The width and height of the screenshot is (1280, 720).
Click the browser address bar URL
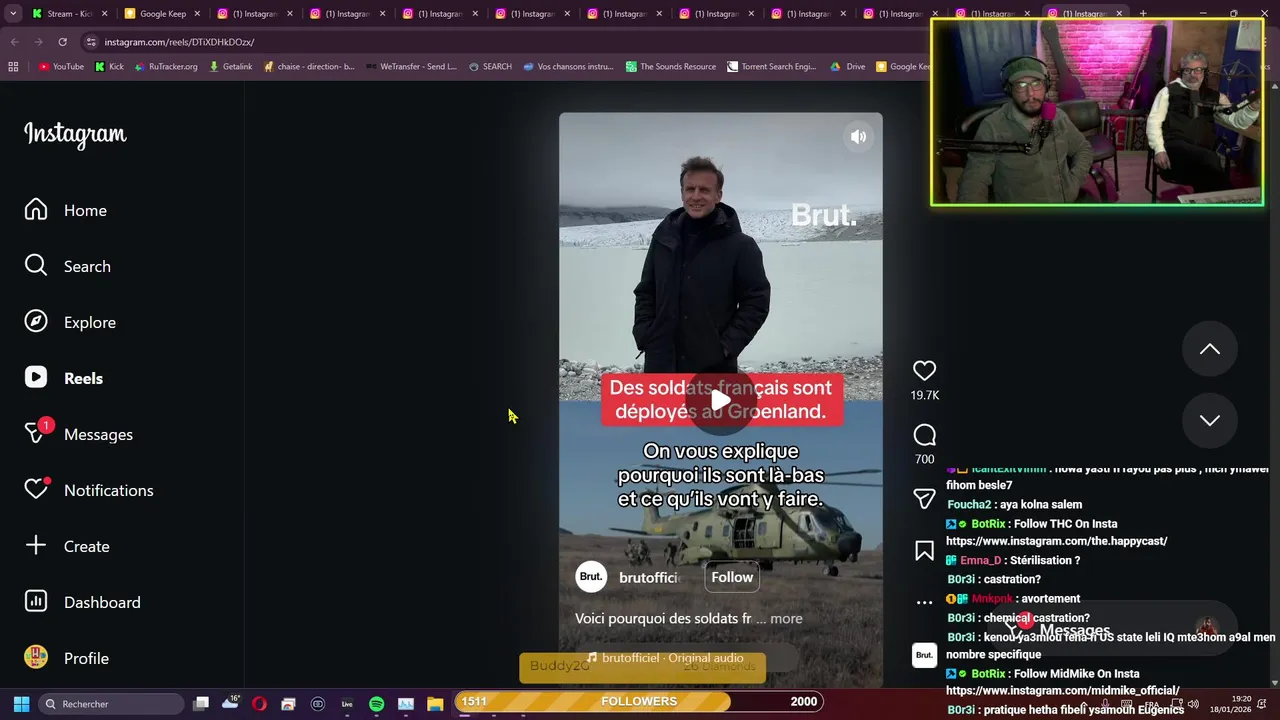[x=179, y=42]
